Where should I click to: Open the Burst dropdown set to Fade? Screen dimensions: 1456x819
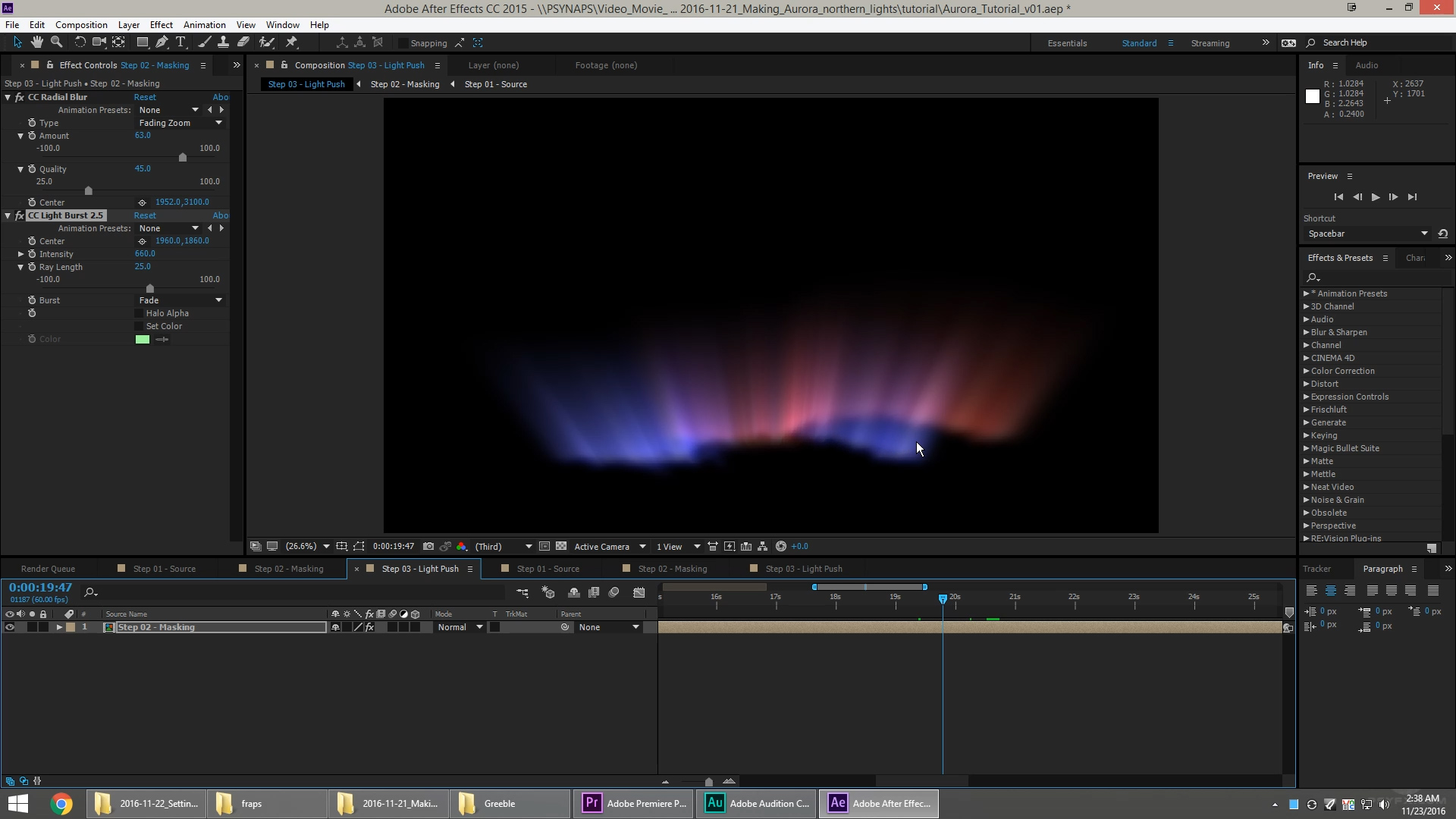tap(180, 300)
